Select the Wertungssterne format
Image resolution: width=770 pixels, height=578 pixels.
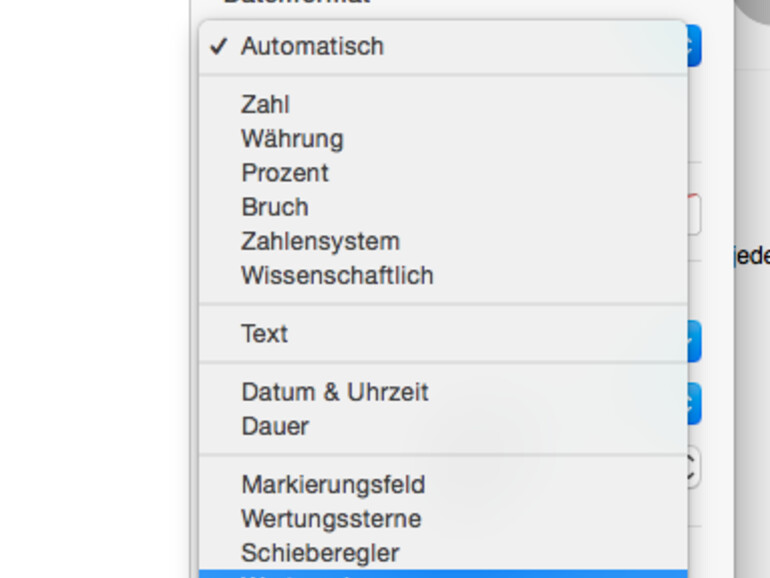pyautogui.click(x=331, y=518)
